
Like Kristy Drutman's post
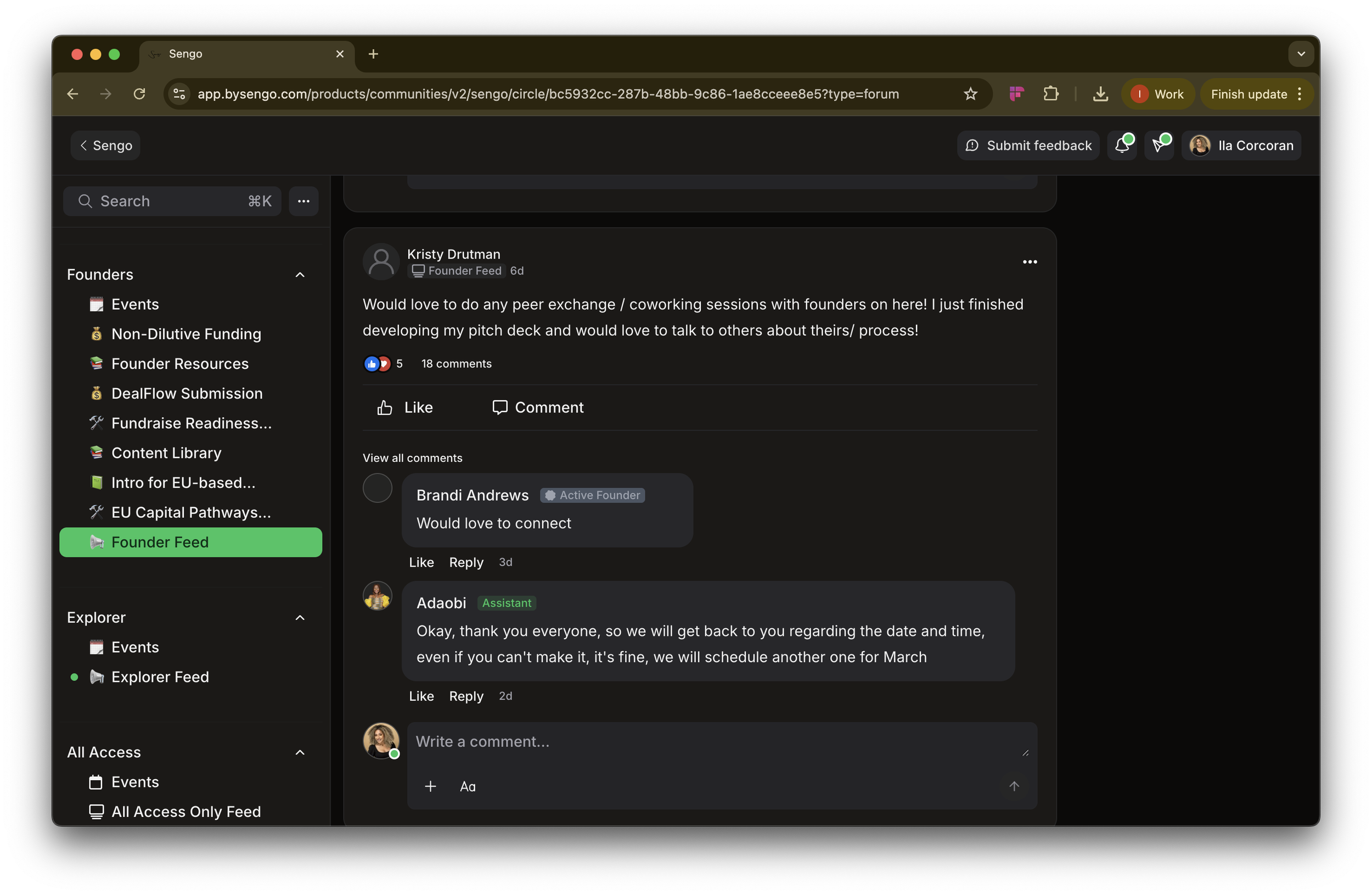(x=404, y=408)
